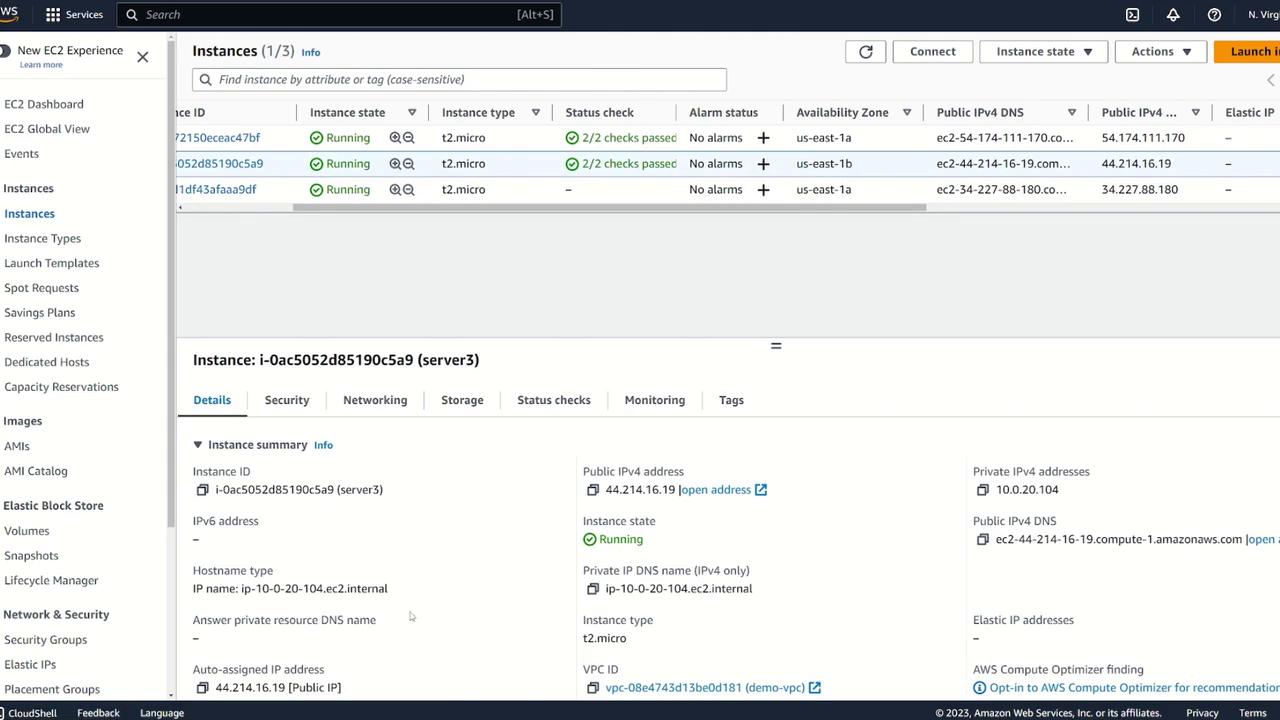Click the Find instance search field
This screenshot has width=1280, height=720.
[x=460, y=80]
